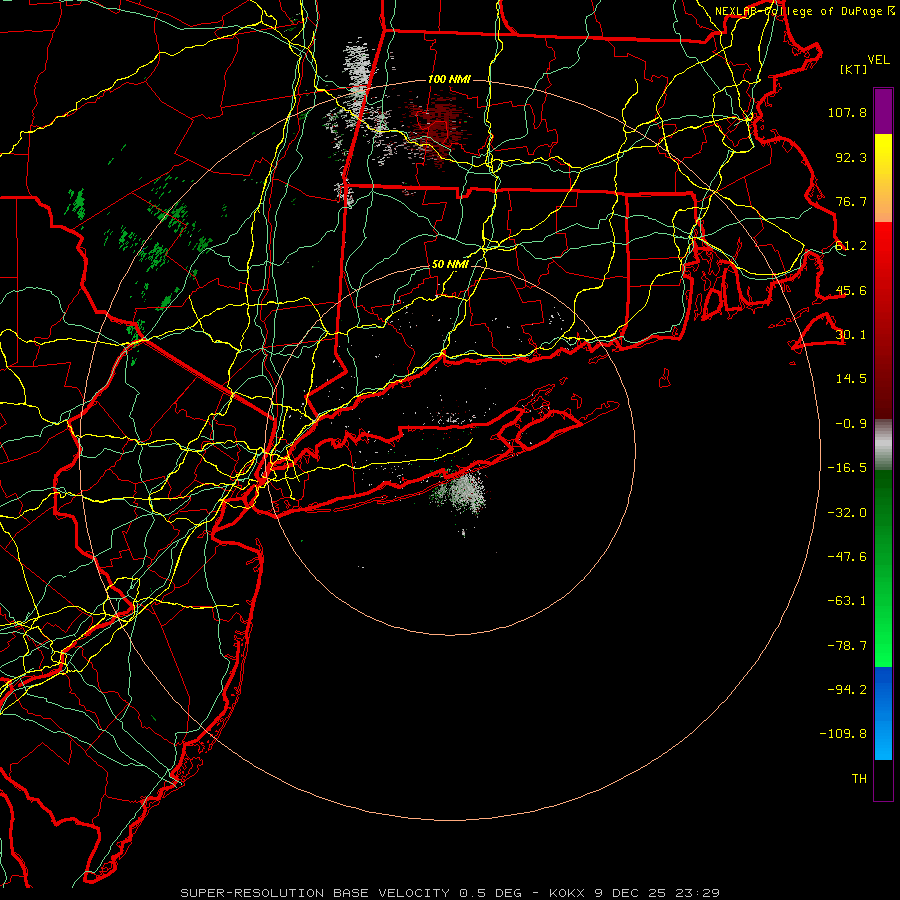This screenshot has height=900, width=900.
Task: Click the 61.2 legend value
Action: (851, 246)
